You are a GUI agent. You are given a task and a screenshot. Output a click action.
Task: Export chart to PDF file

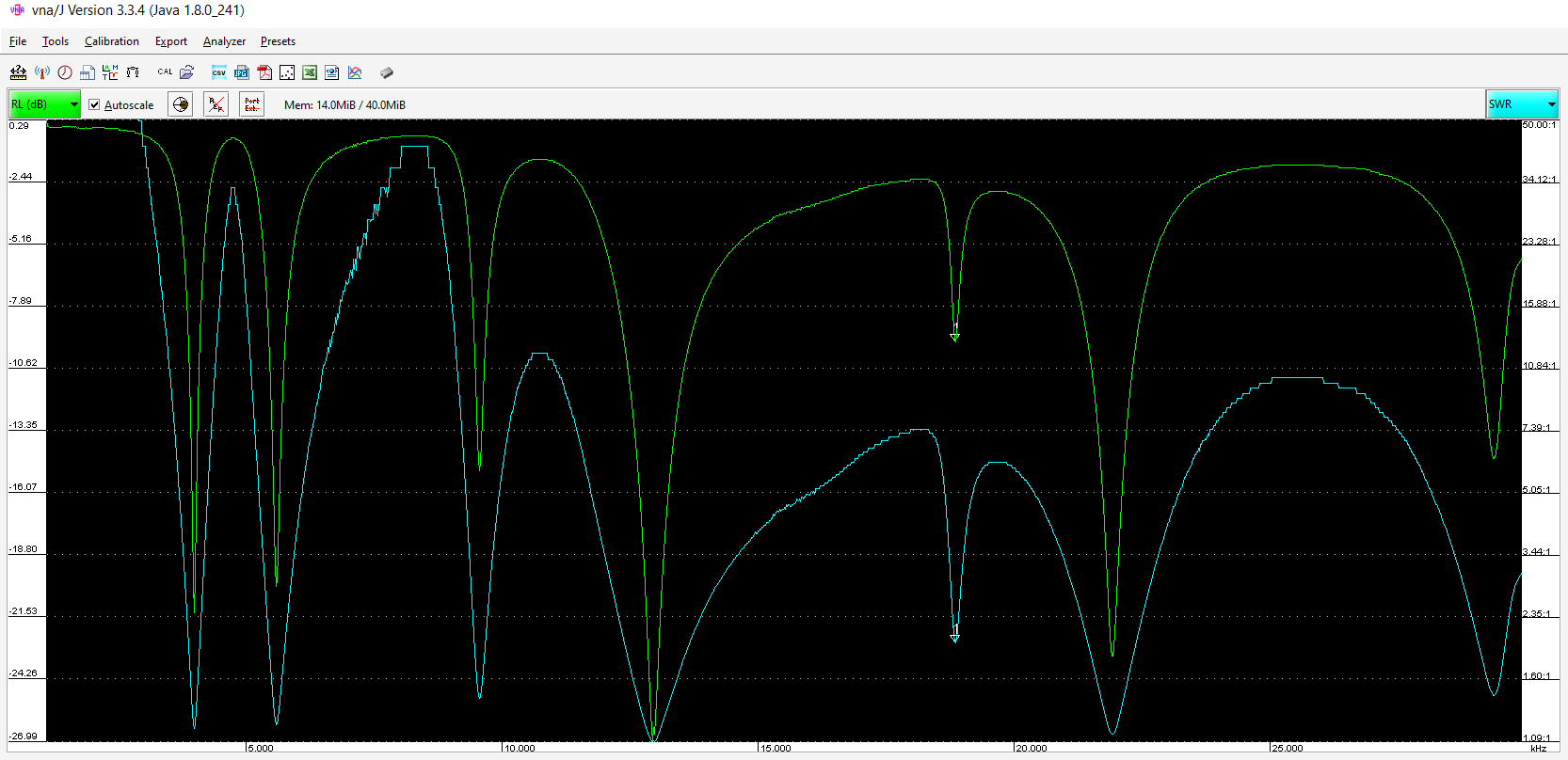[264, 72]
